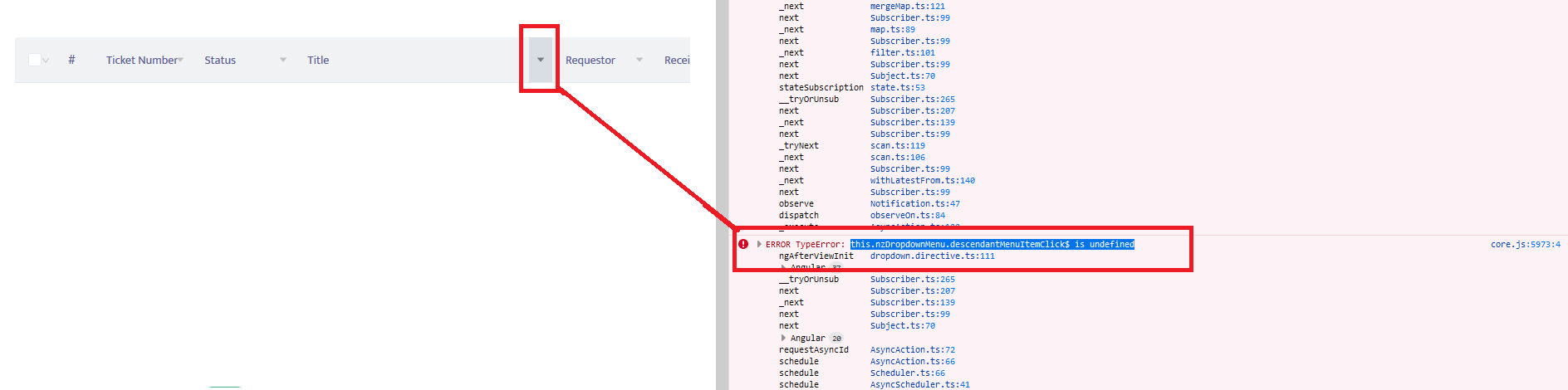The height and width of the screenshot is (390, 1568).
Task: Open the Notification.ts:47 source link
Action: (914, 203)
